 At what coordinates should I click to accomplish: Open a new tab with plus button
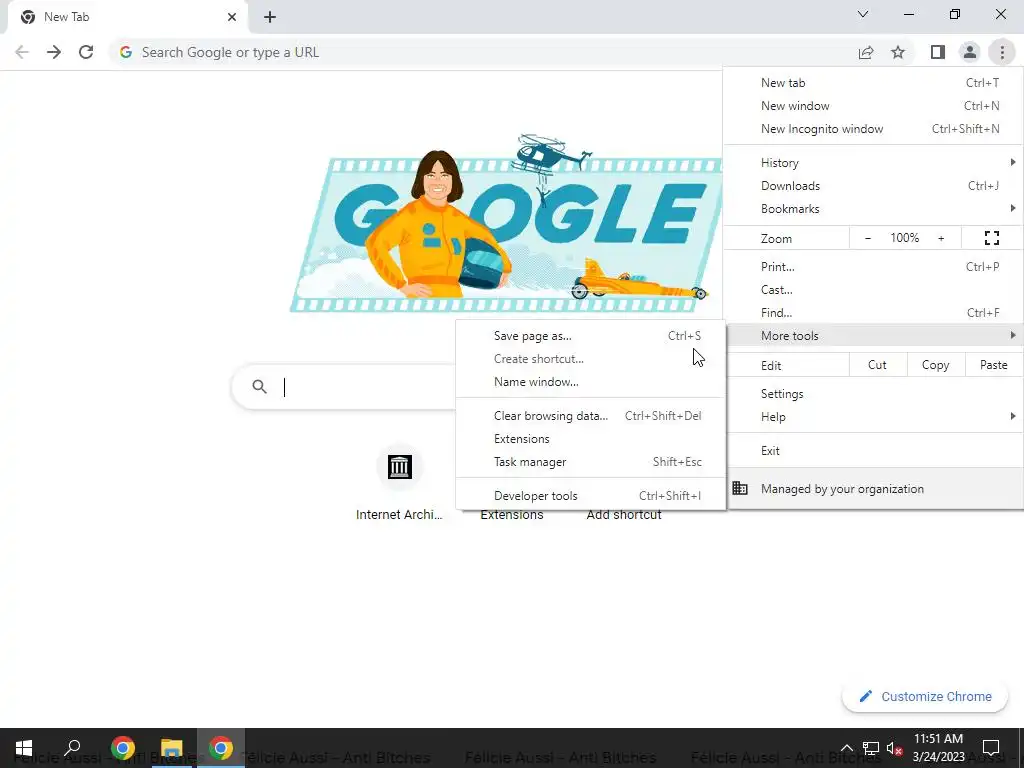click(270, 17)
